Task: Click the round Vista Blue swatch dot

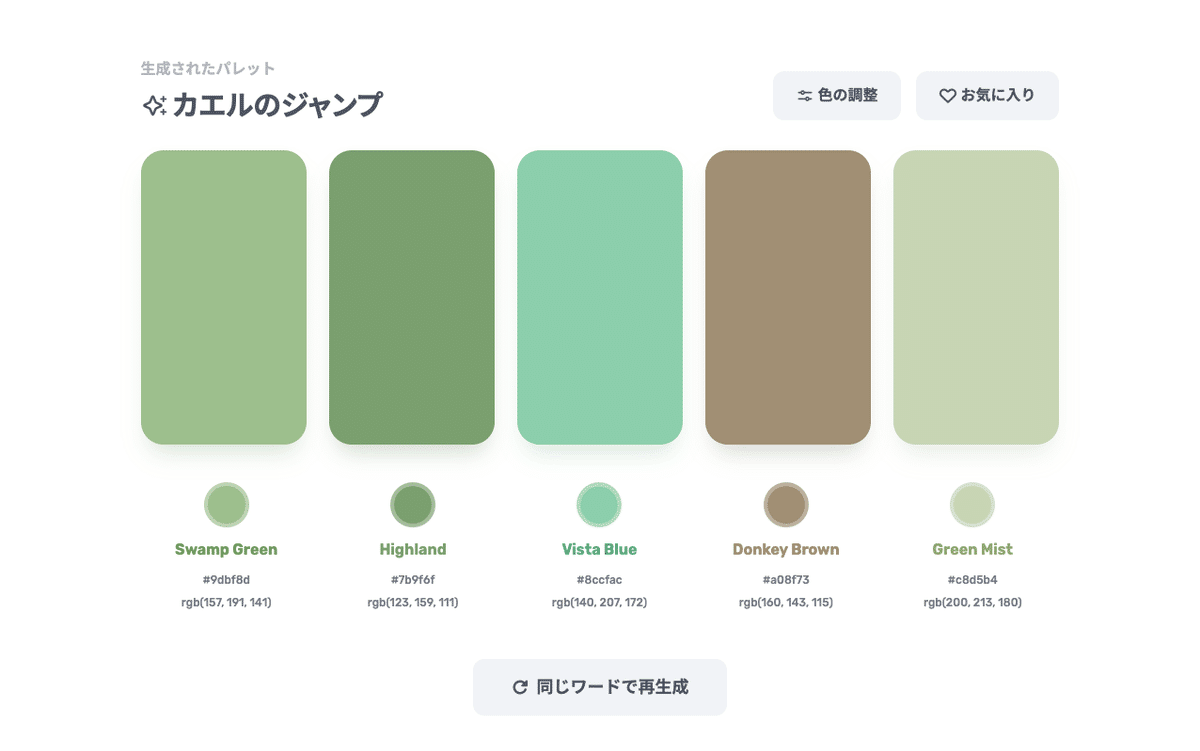Action: point(599,504)
